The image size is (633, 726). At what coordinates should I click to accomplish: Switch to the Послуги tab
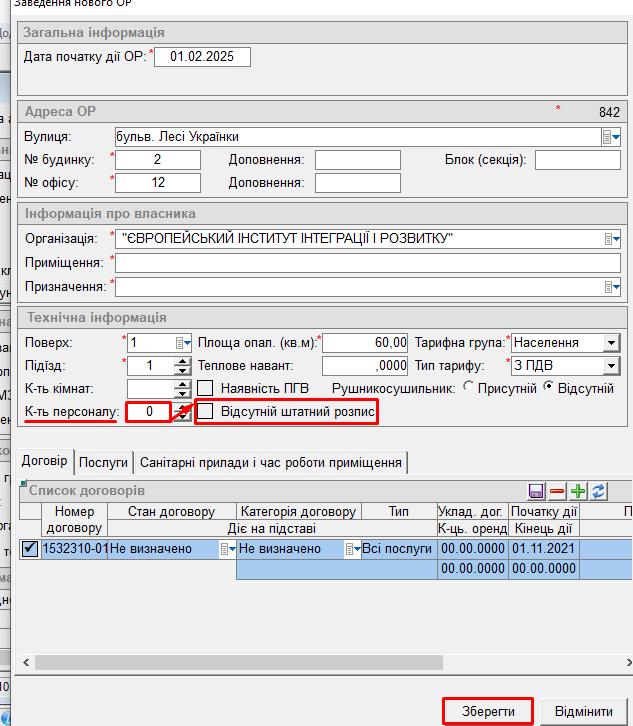(x=103, y=462)
